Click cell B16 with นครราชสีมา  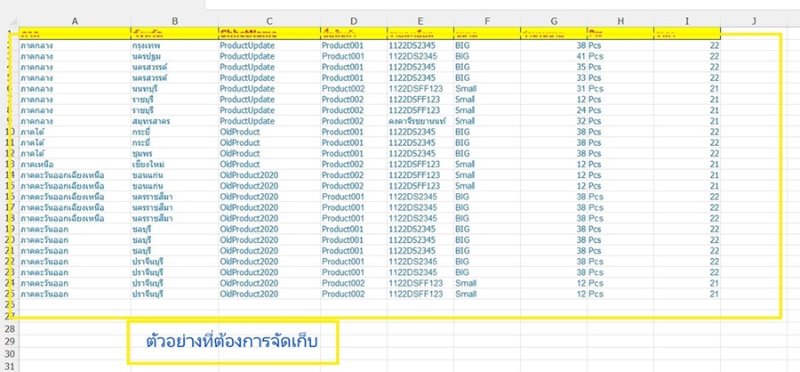(174, 197)
